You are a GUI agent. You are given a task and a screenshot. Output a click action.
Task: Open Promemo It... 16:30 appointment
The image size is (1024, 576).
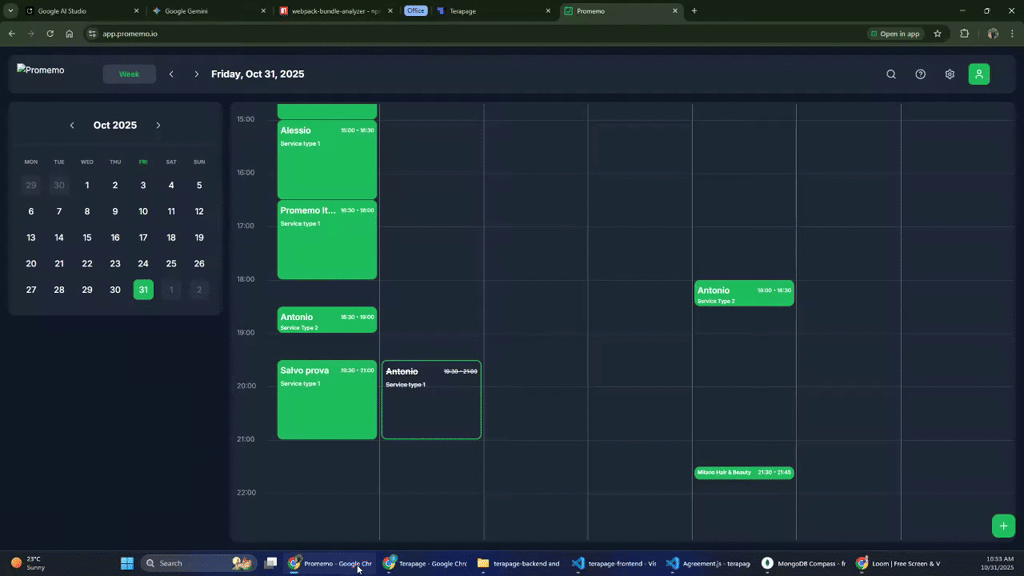(x=327, y=240)
